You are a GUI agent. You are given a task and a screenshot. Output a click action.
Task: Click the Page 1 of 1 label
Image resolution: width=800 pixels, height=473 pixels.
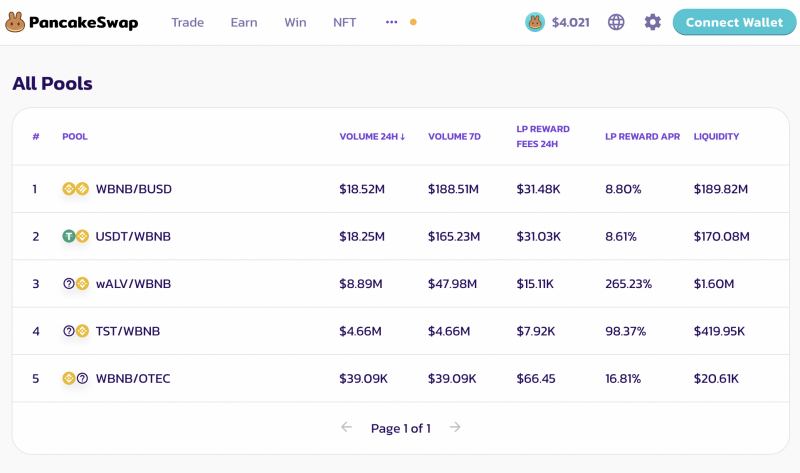point(401,428)
